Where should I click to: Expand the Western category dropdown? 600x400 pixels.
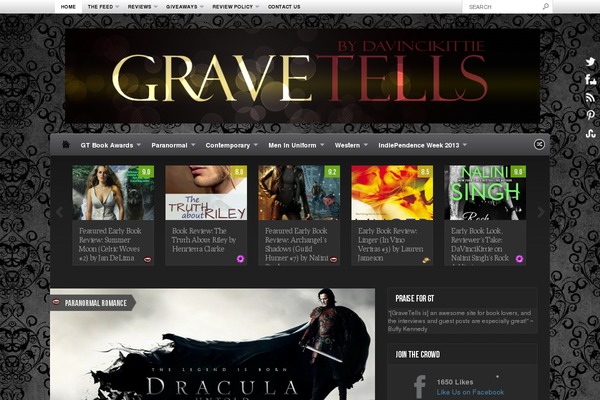click(365, 145)
